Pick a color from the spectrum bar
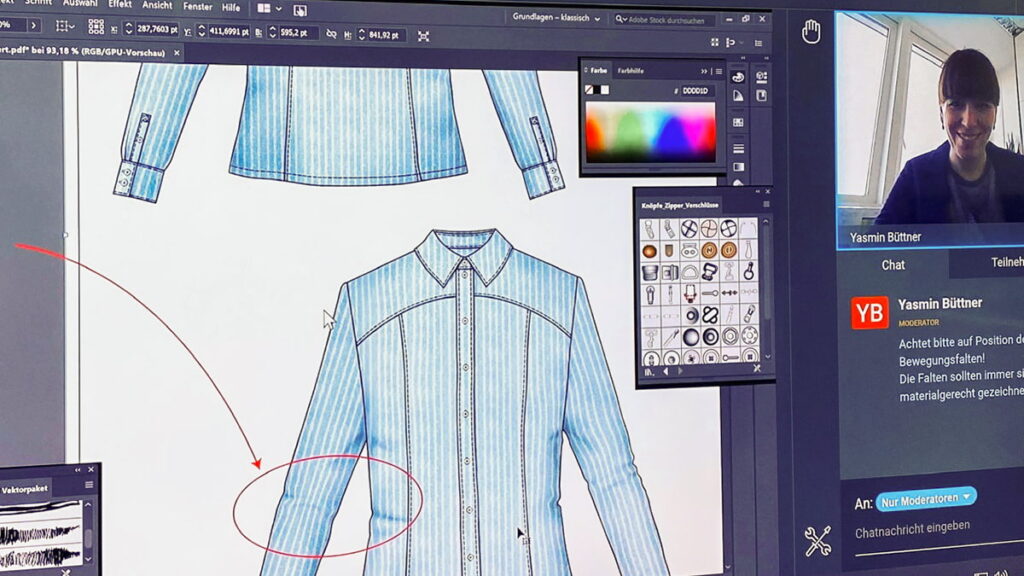The height and width of the screenshot is (576, 1024). point(650,133)
